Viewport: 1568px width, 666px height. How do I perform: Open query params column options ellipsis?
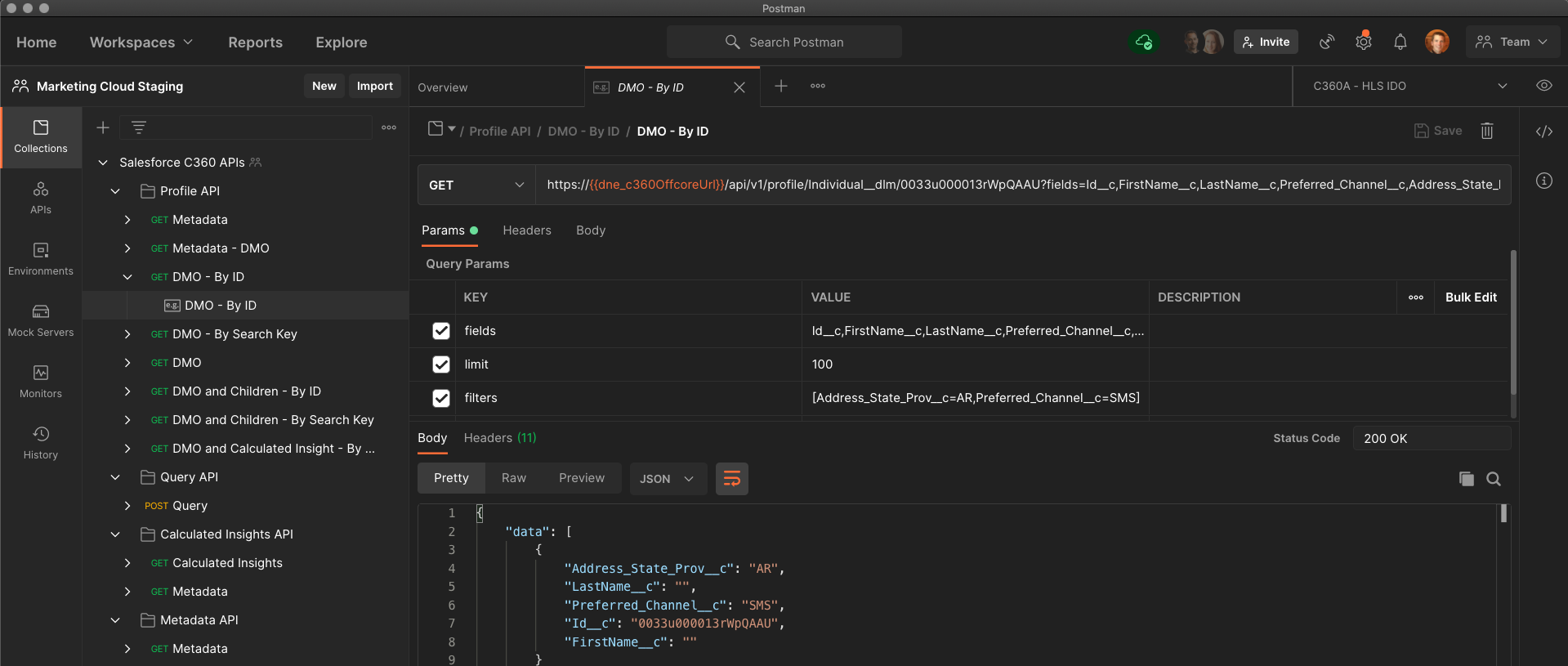[1416, 297]
